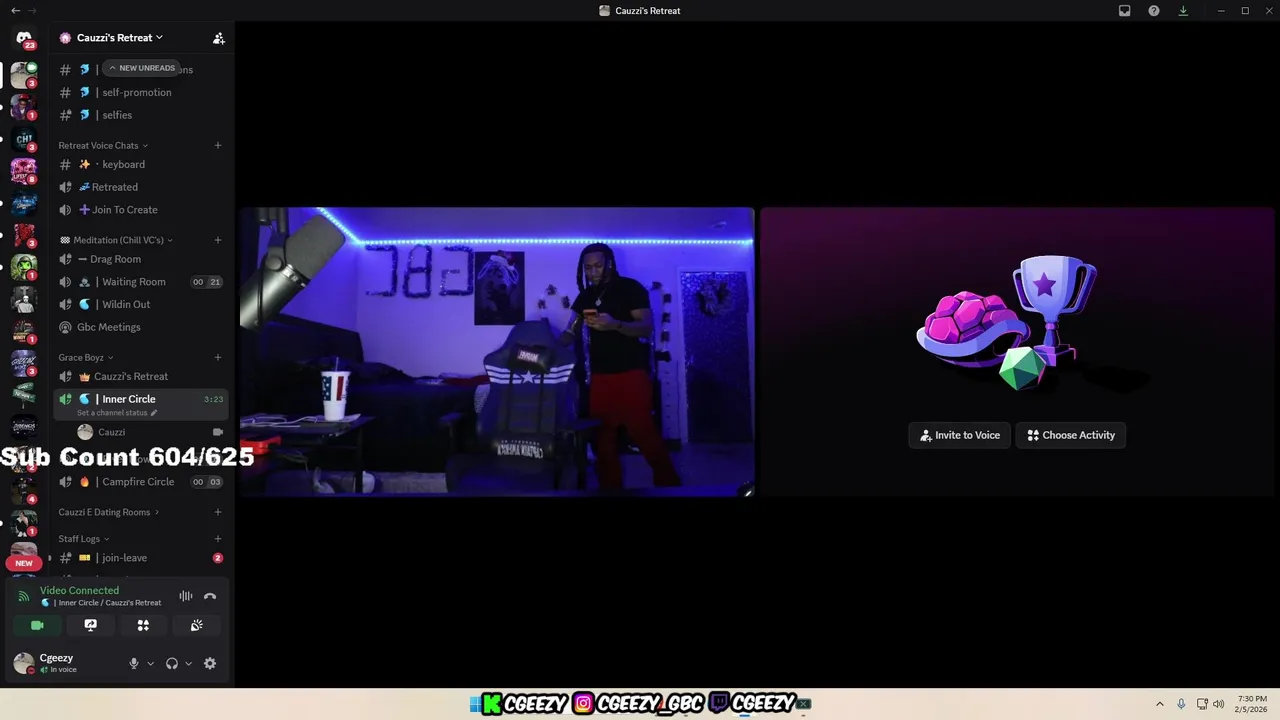This screenshot has height=720, width=1280.
Task: Collapse the Staff Logs category
Action: click(84, 539)
